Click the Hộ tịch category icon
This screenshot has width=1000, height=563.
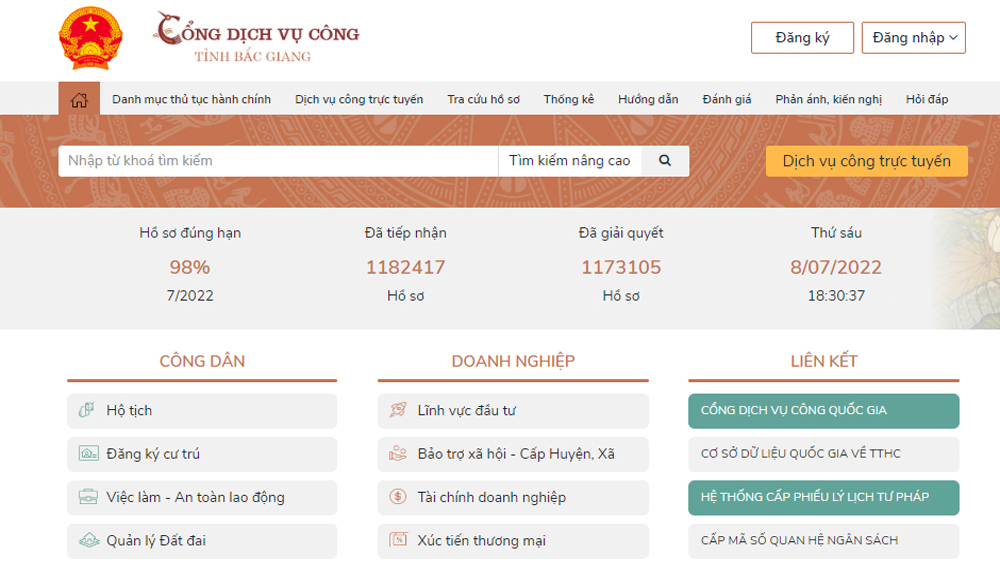tap(88, 411)
